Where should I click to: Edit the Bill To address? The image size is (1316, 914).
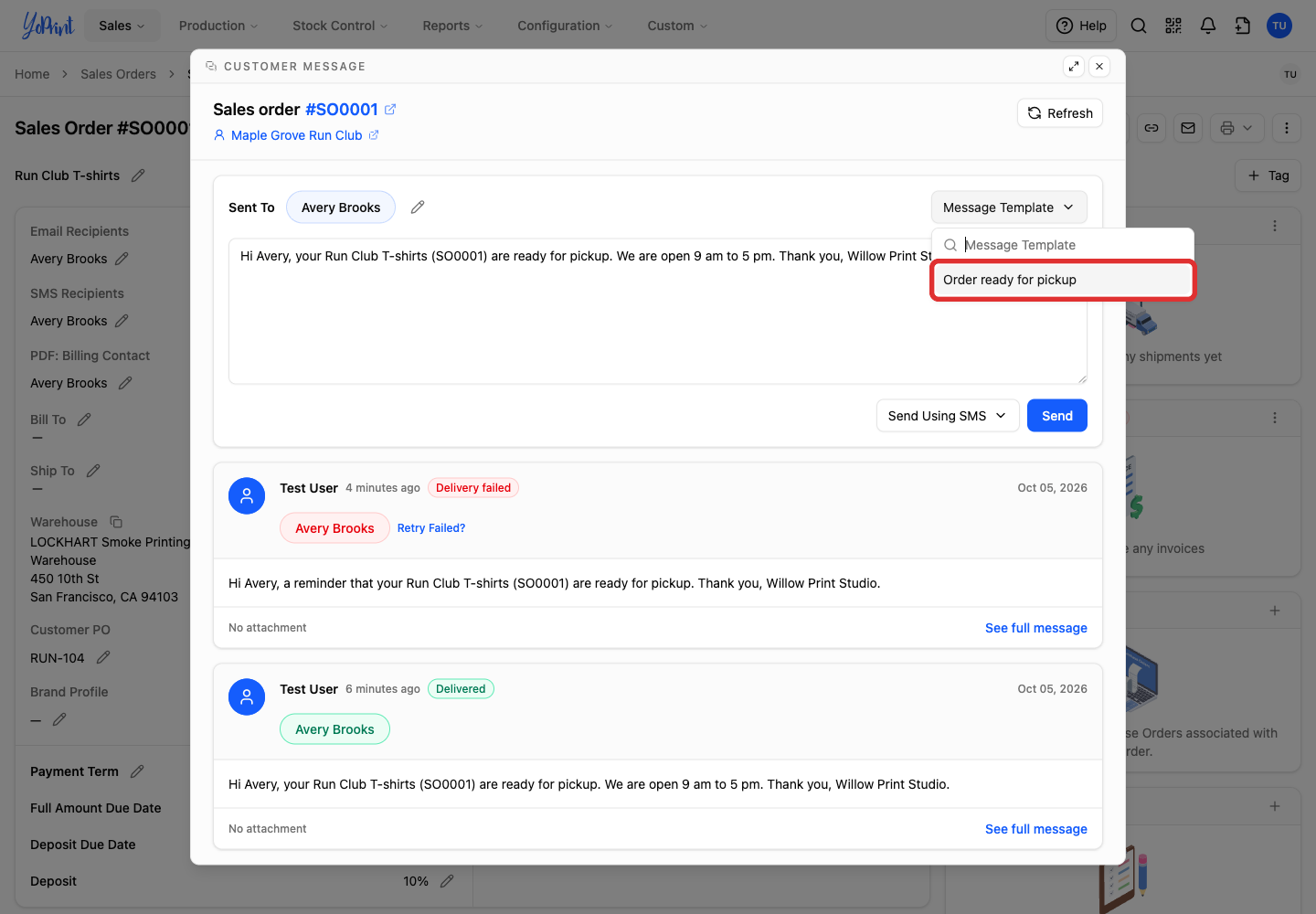click(84, 420)
